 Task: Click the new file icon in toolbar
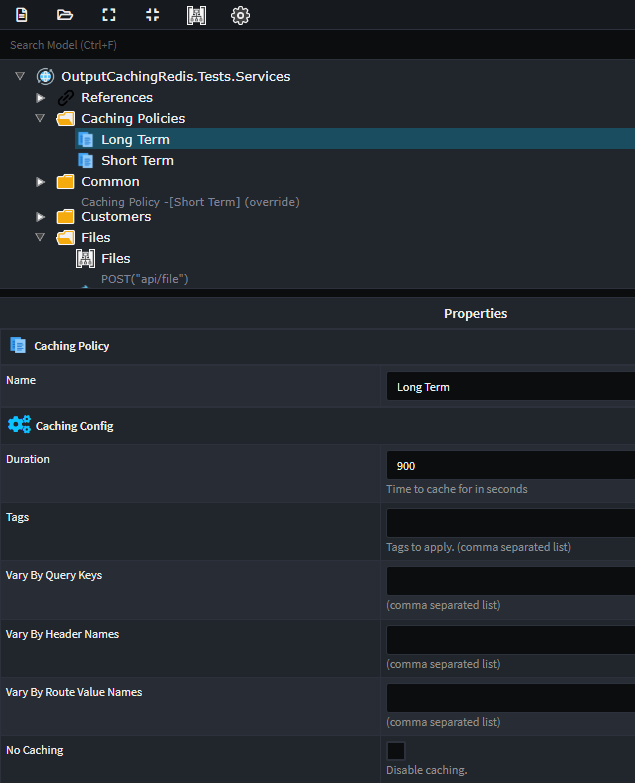21,15
